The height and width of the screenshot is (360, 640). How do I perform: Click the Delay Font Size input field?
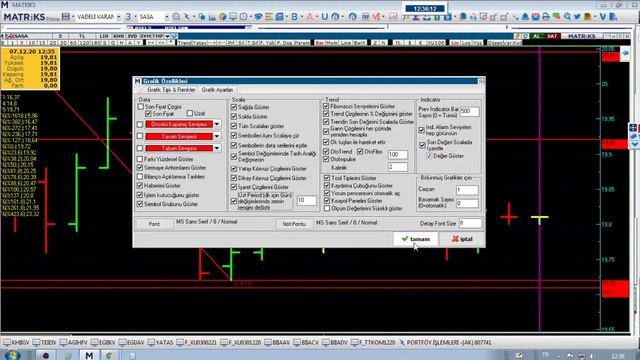click(x=470, y=223)
